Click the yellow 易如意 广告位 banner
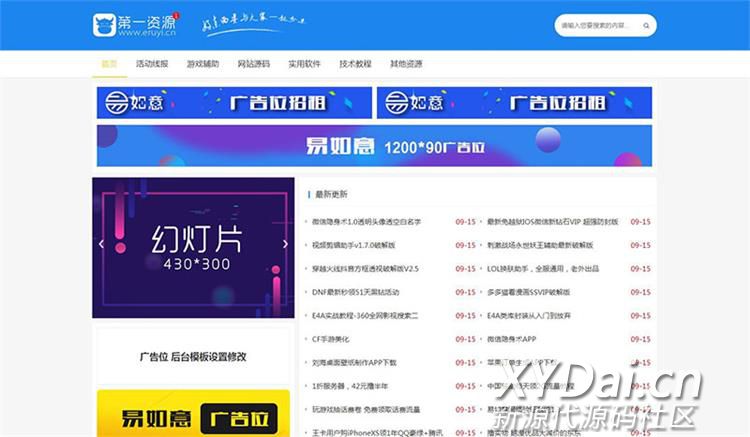750x437 pixels. 193,414
